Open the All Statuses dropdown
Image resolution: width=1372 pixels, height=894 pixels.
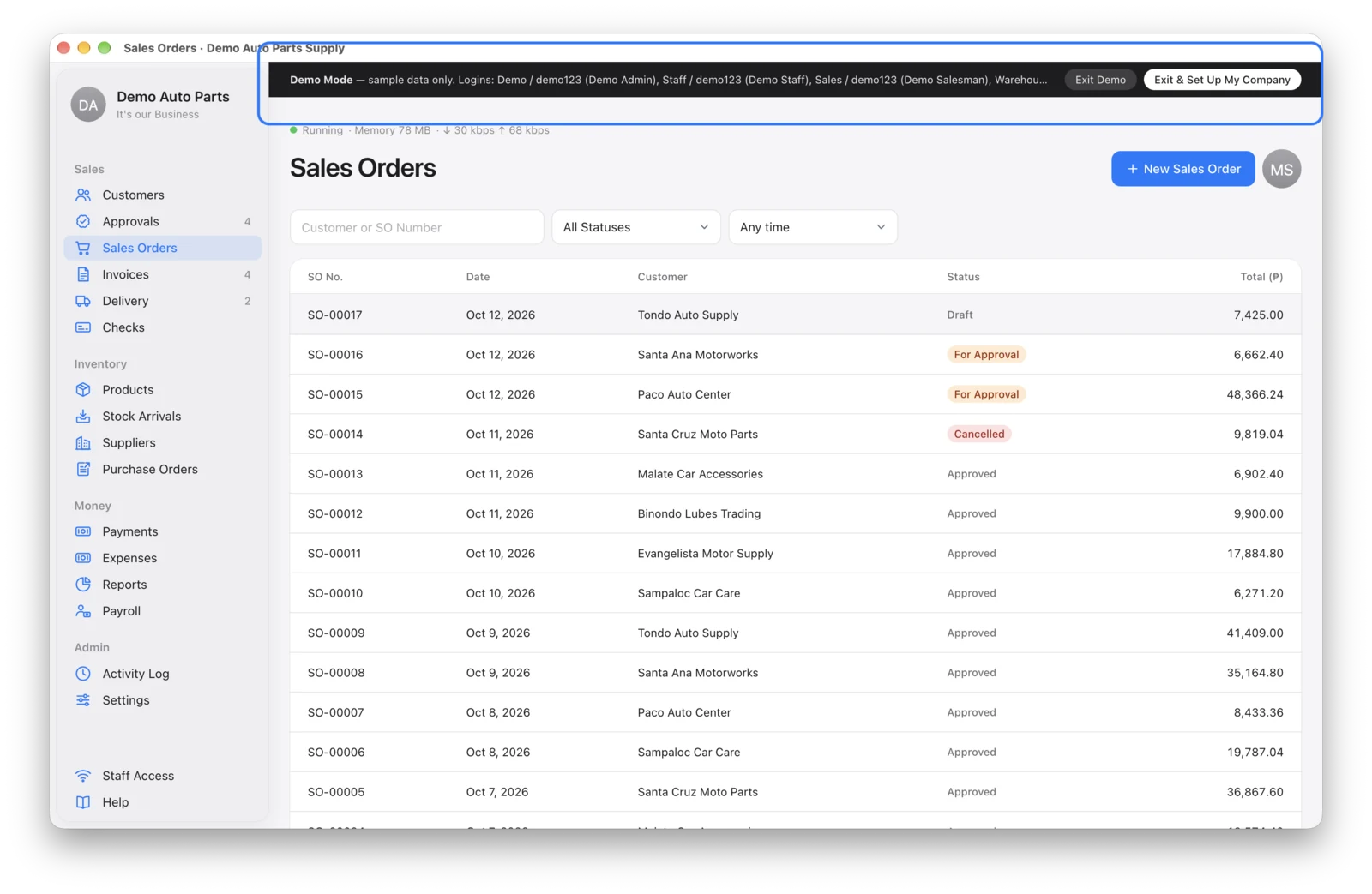coord(635,227)
